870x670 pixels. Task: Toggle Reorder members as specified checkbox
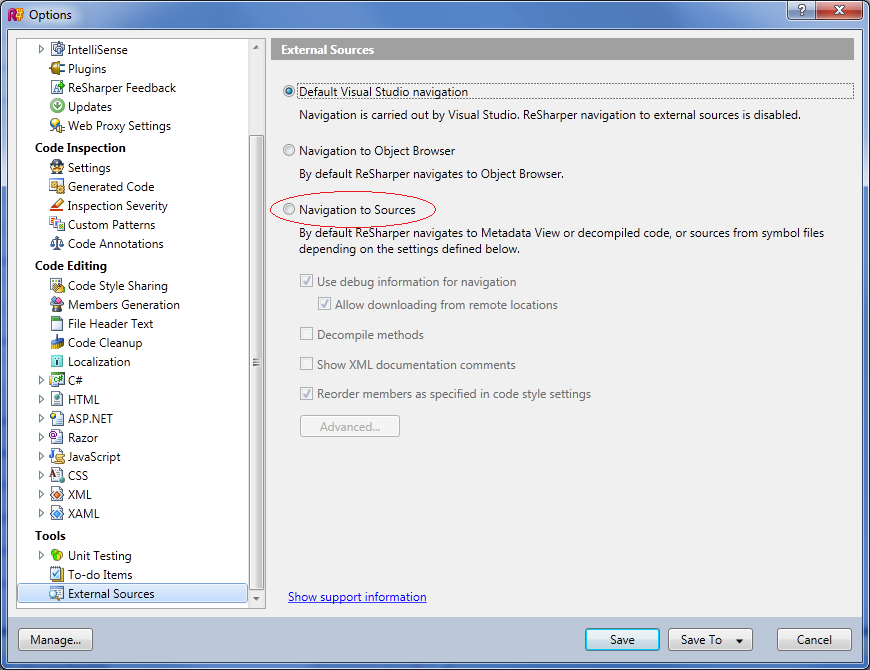pyautogui.click(x=306, y=393)
